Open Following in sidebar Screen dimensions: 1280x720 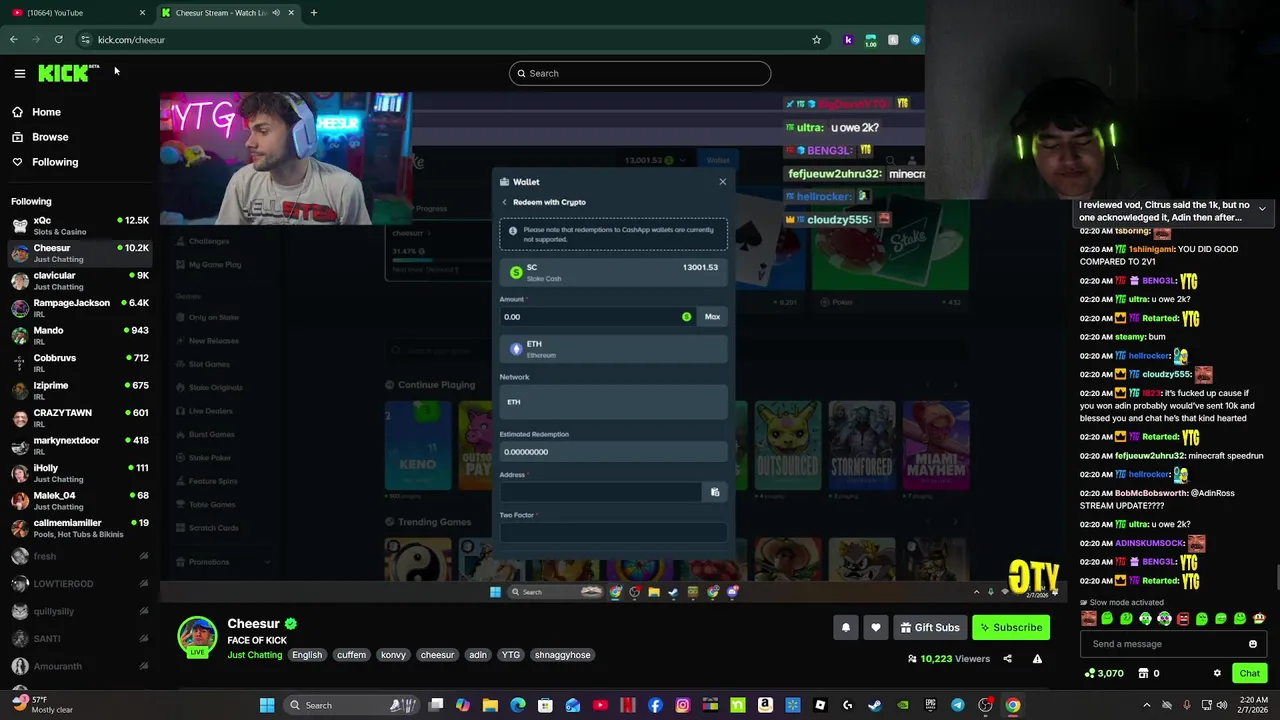point(55,162)
